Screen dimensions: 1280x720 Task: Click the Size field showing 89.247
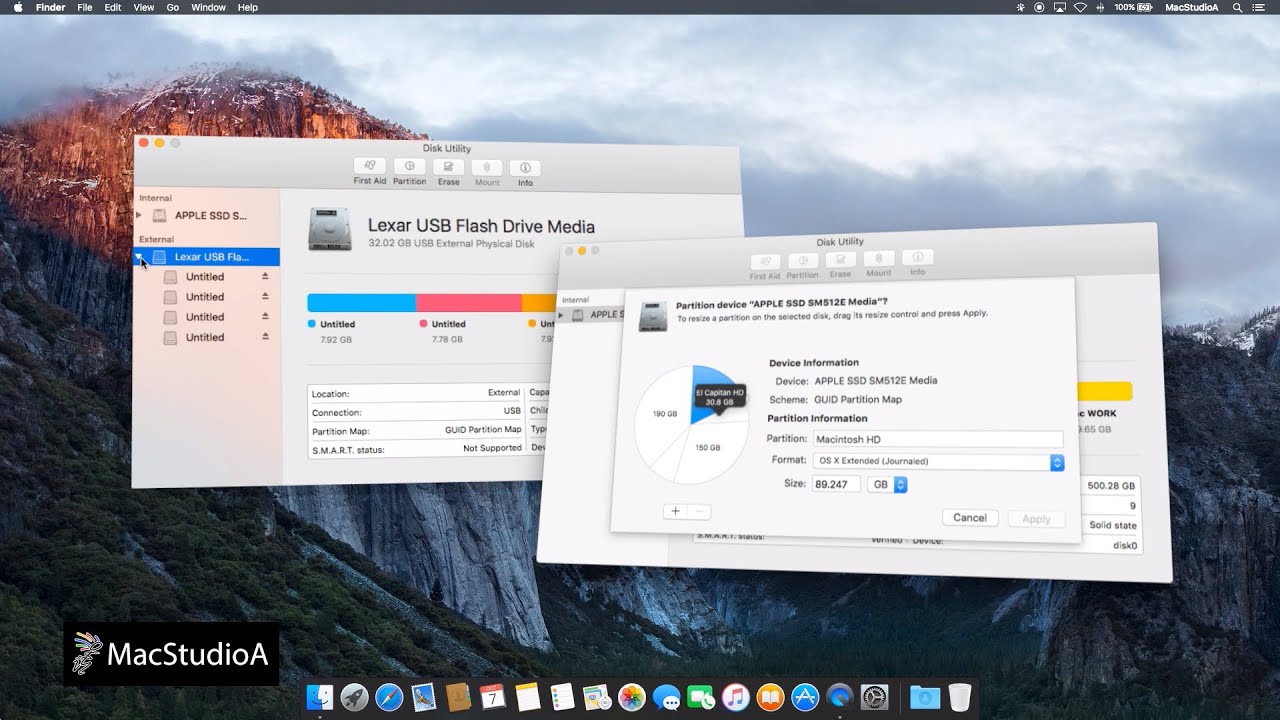point(836,484)
